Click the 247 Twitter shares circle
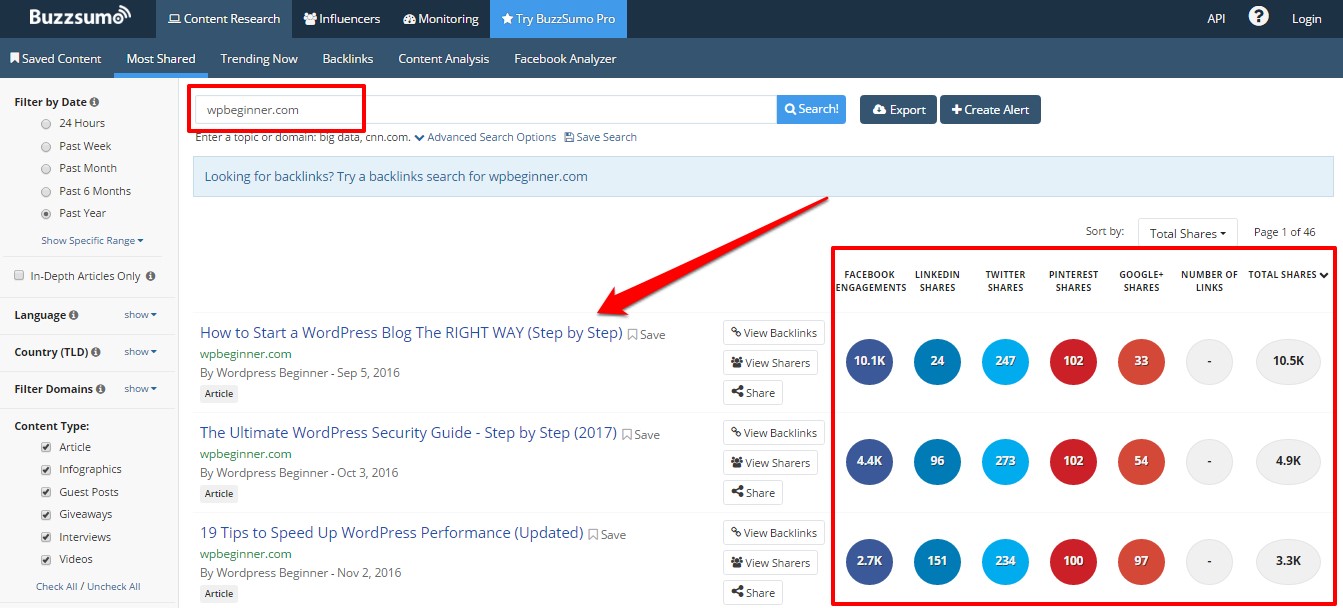This screenshot has height=608, width=1343. [x=1005, y=361]
